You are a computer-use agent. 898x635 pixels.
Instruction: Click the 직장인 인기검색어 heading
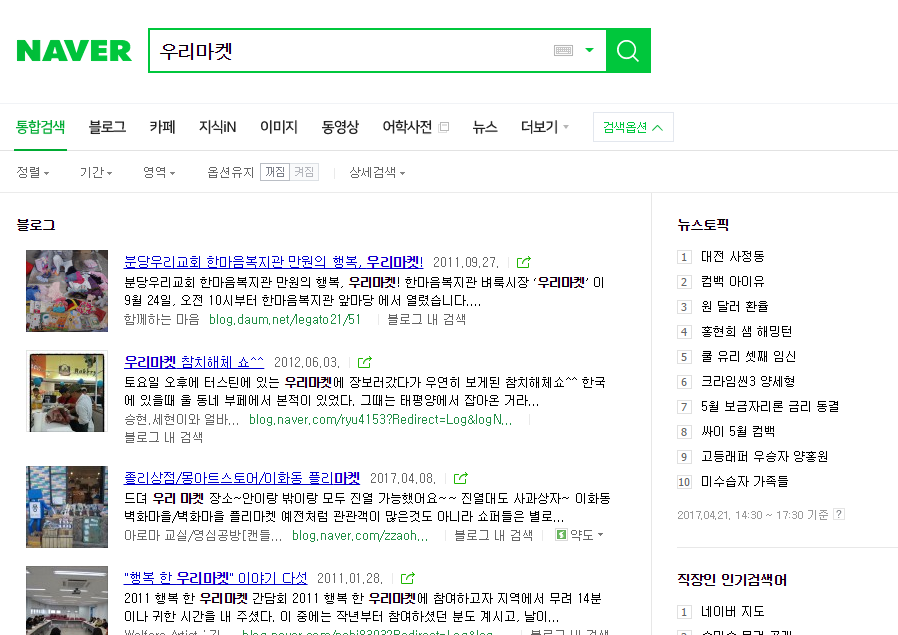click(732, 580)
